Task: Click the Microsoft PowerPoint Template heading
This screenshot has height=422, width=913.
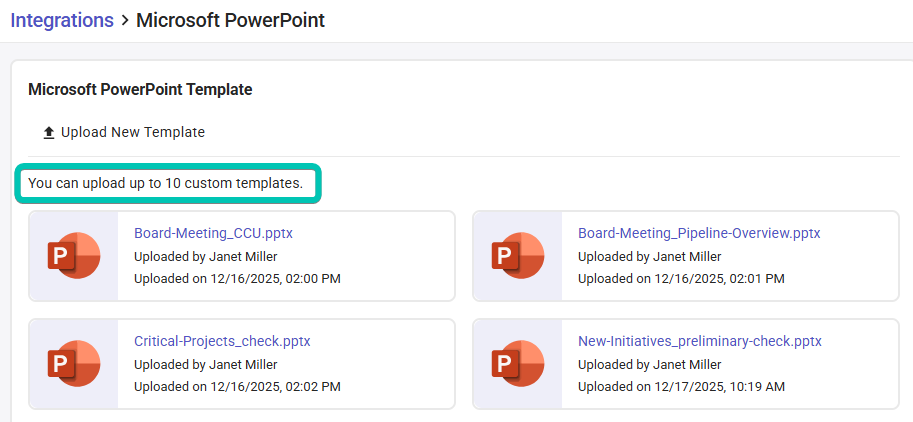Action: pyautogui.click(x=140, y=90)
